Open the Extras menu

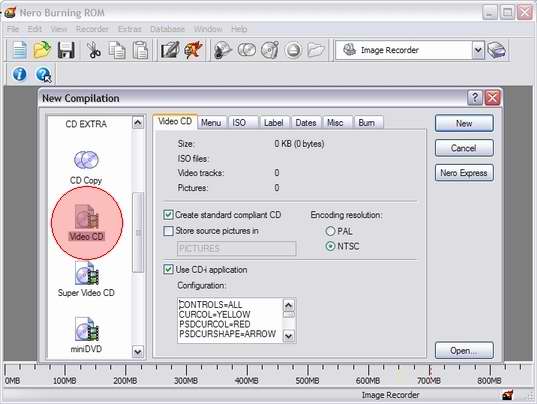tap(129, 29)
